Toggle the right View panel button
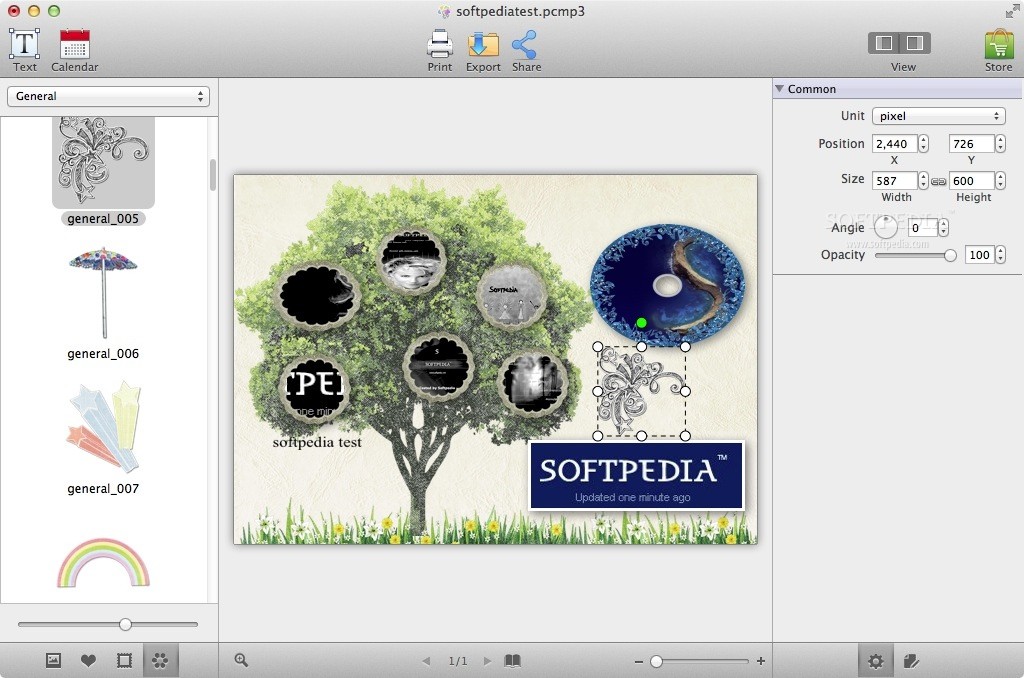Screen dimensions: 1024x678 pos(915,43)
